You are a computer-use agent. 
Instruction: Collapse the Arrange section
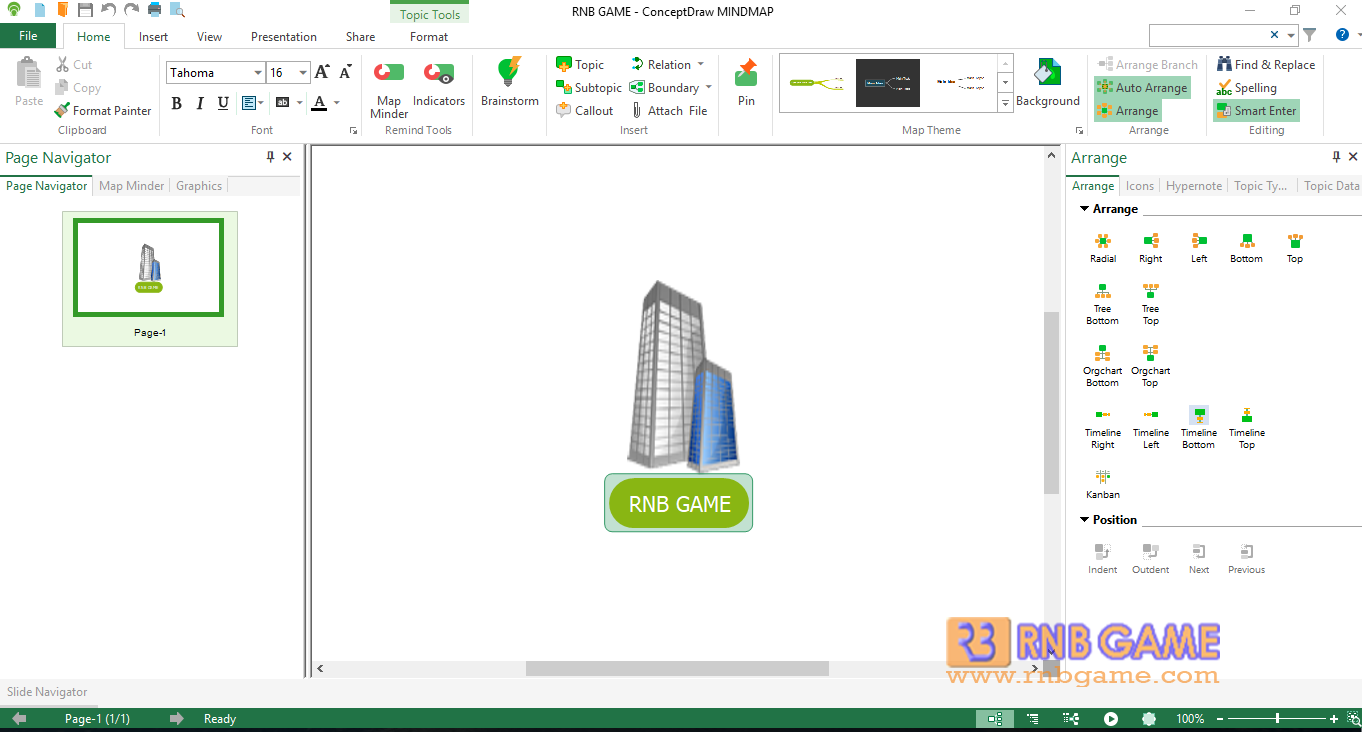pos(1085,209)
